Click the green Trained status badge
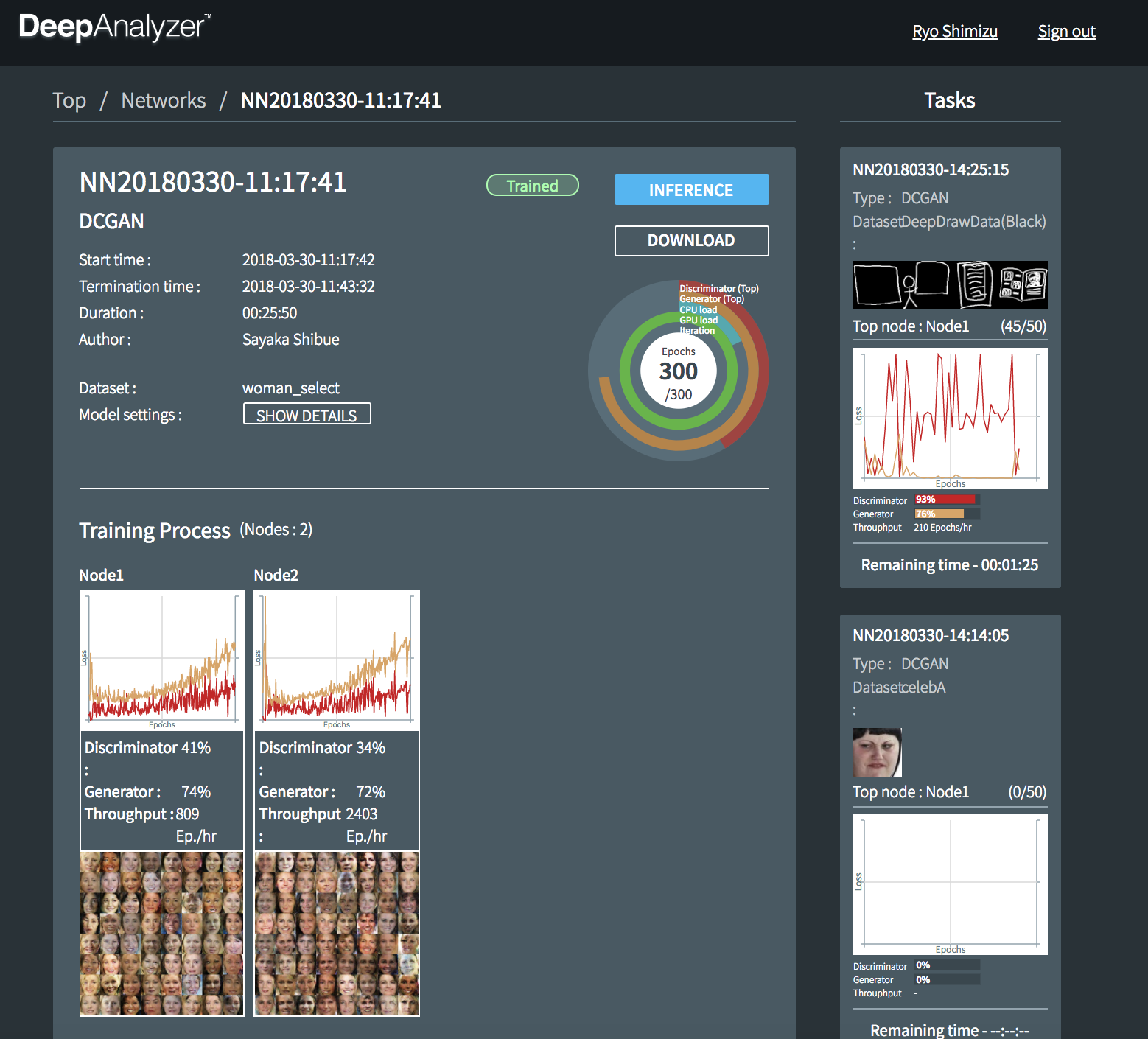 pos(532,186)
